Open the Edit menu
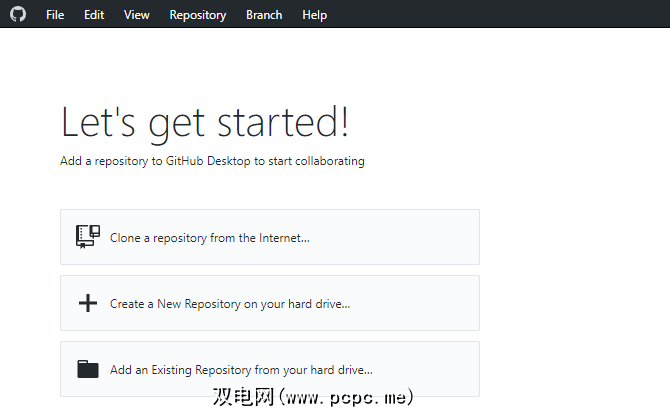Viewport: 670px width, 420px height. point(94,15)
